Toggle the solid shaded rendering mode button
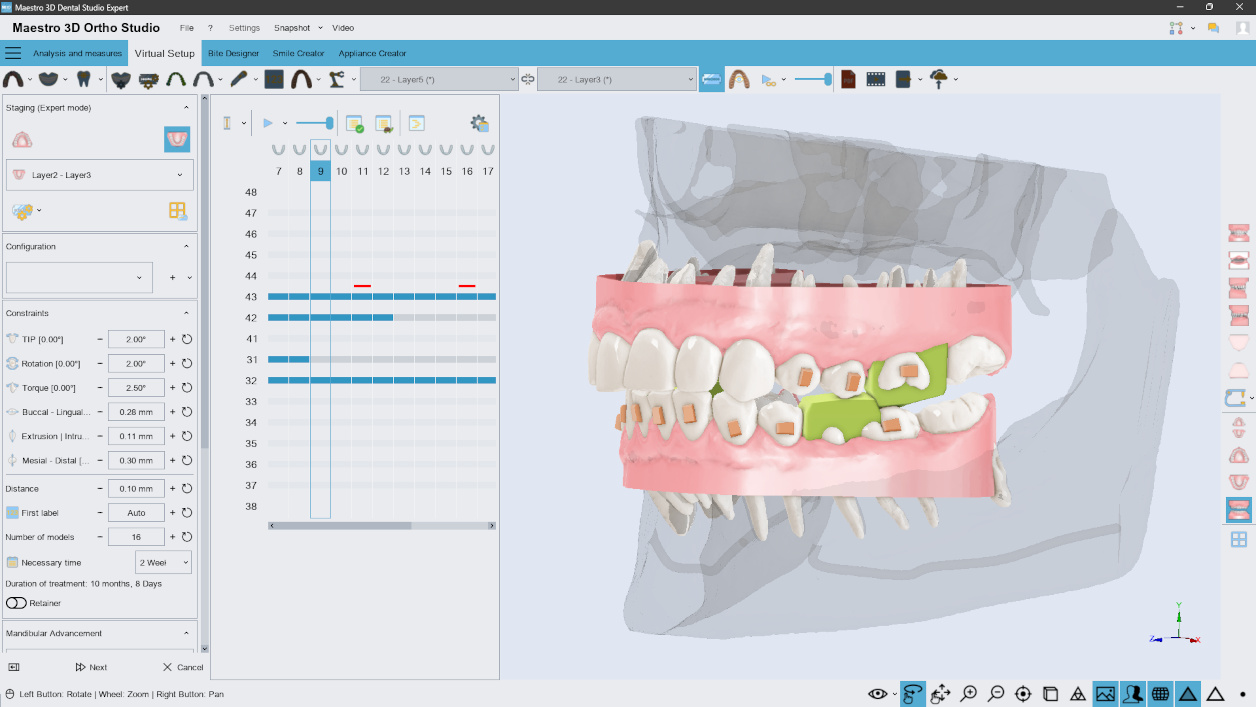This screenshot has height=707, width=1256. click(x=1188, y=693)
